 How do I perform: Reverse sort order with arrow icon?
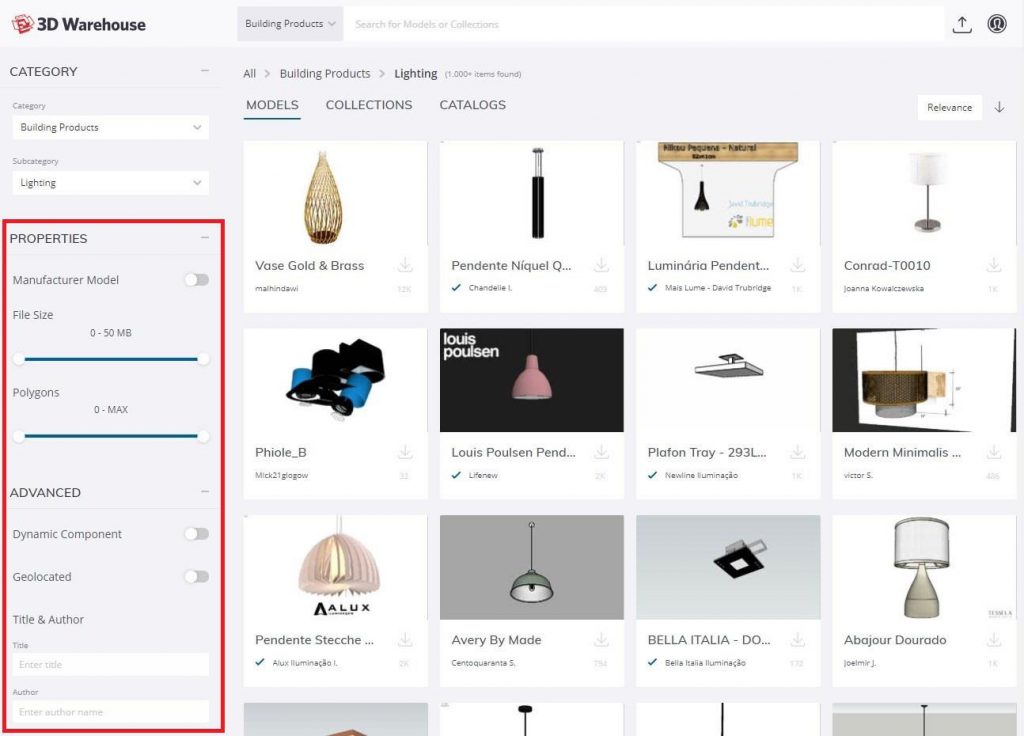(999, 108)
